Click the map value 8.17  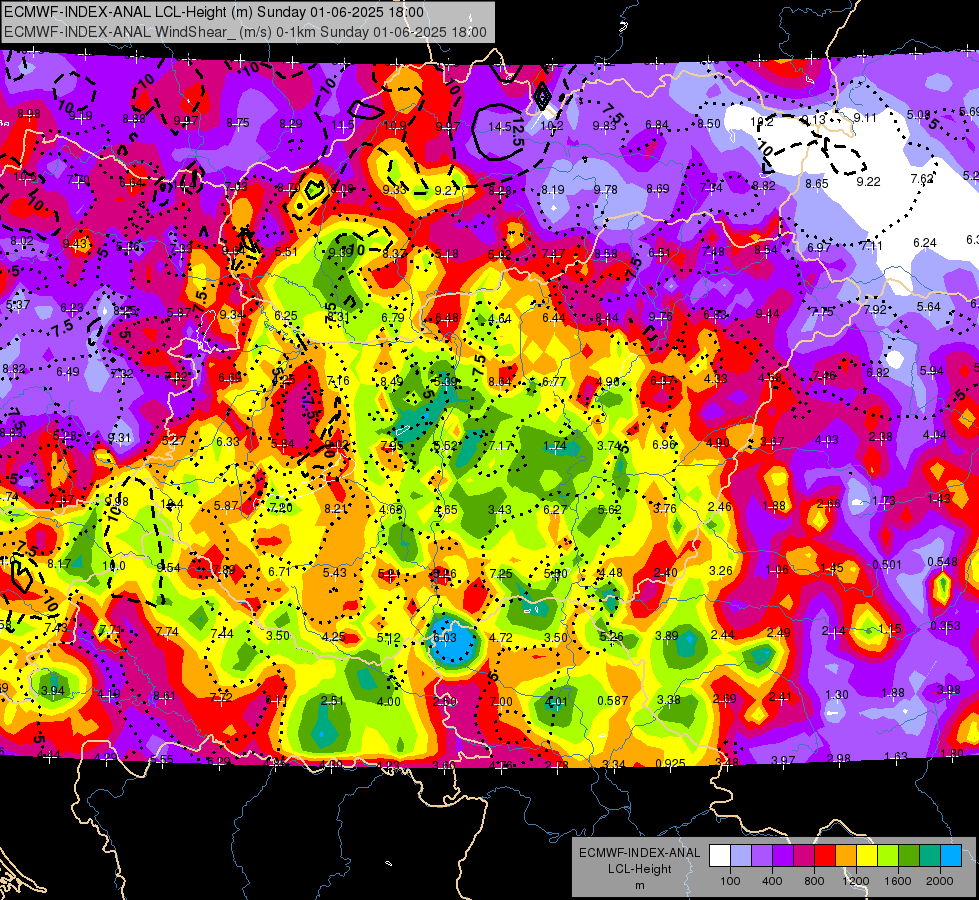59,563
